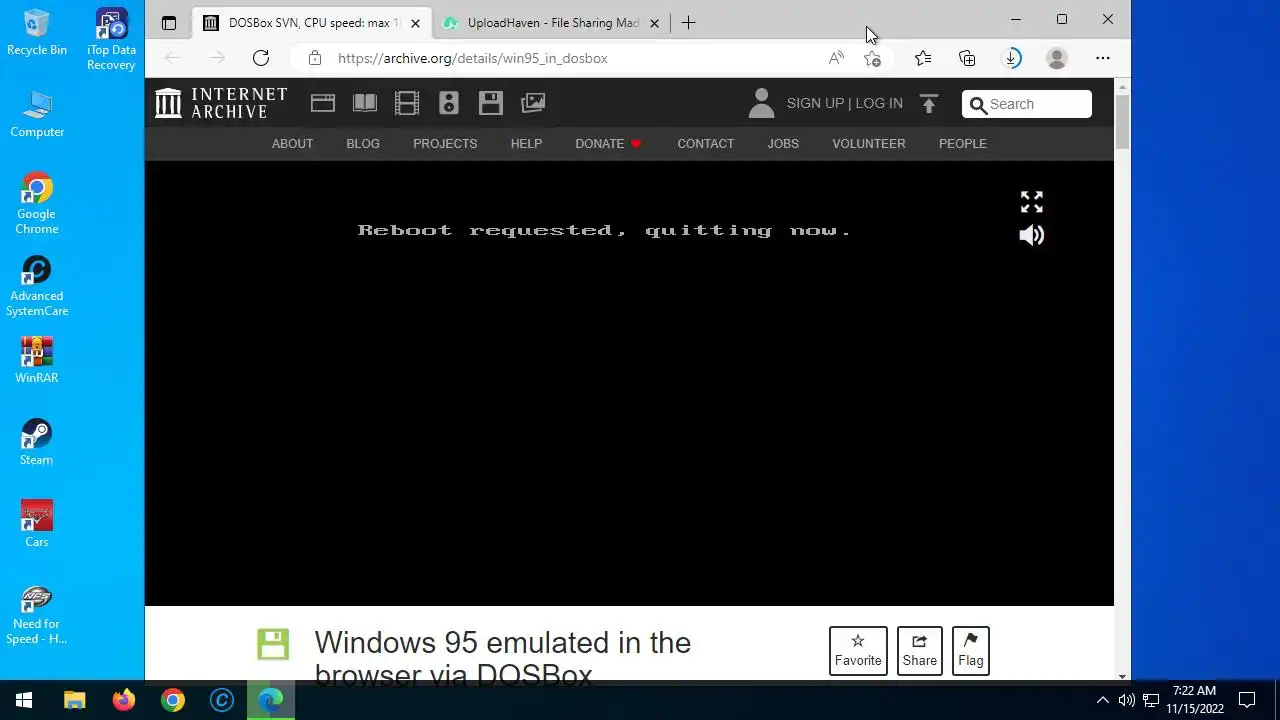Show hidden system tray icons
This screenshot has width=1280, height=720.
1102,700
